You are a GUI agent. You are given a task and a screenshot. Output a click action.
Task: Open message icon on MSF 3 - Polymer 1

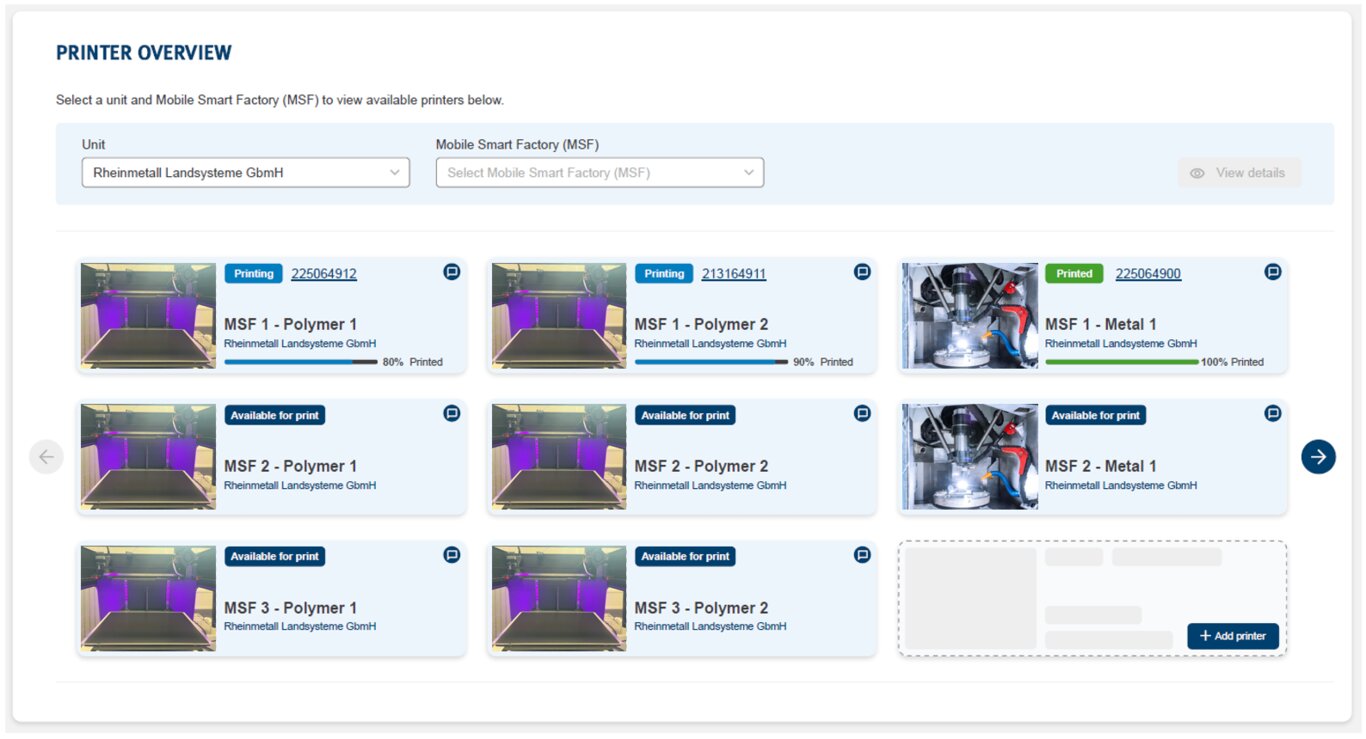[452, 555]
